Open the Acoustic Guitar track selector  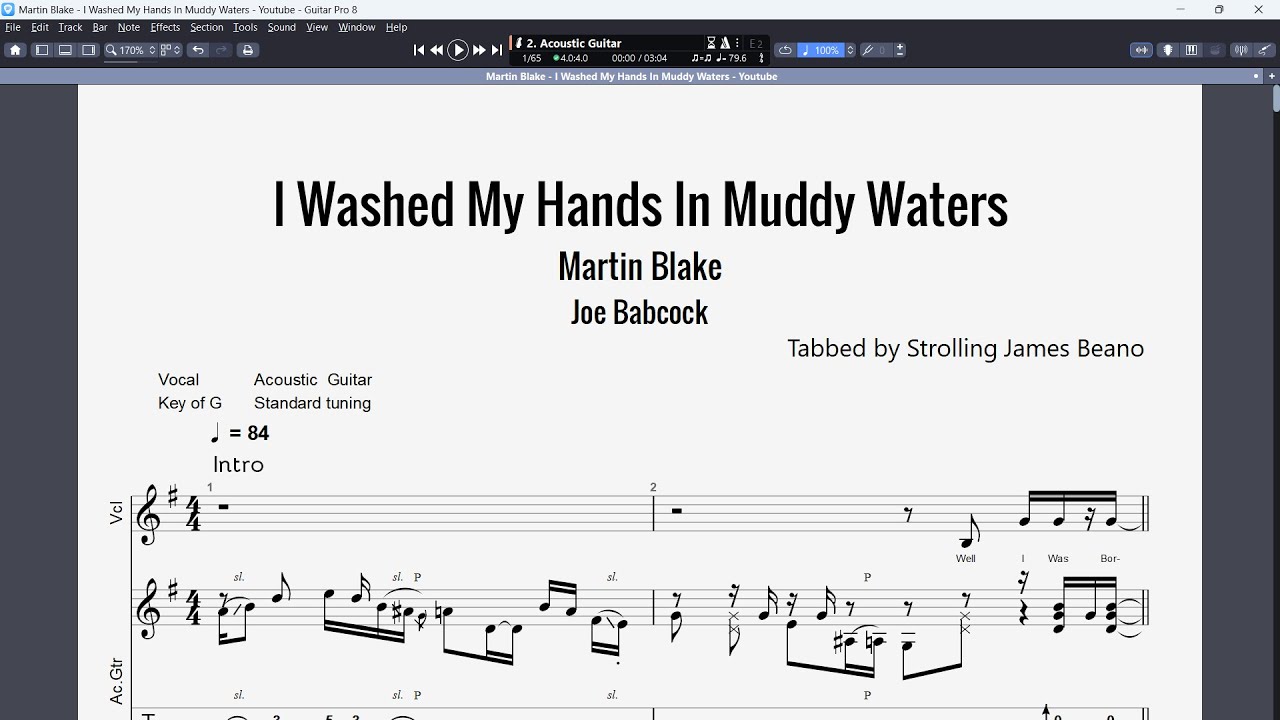(x=575, y=43)
